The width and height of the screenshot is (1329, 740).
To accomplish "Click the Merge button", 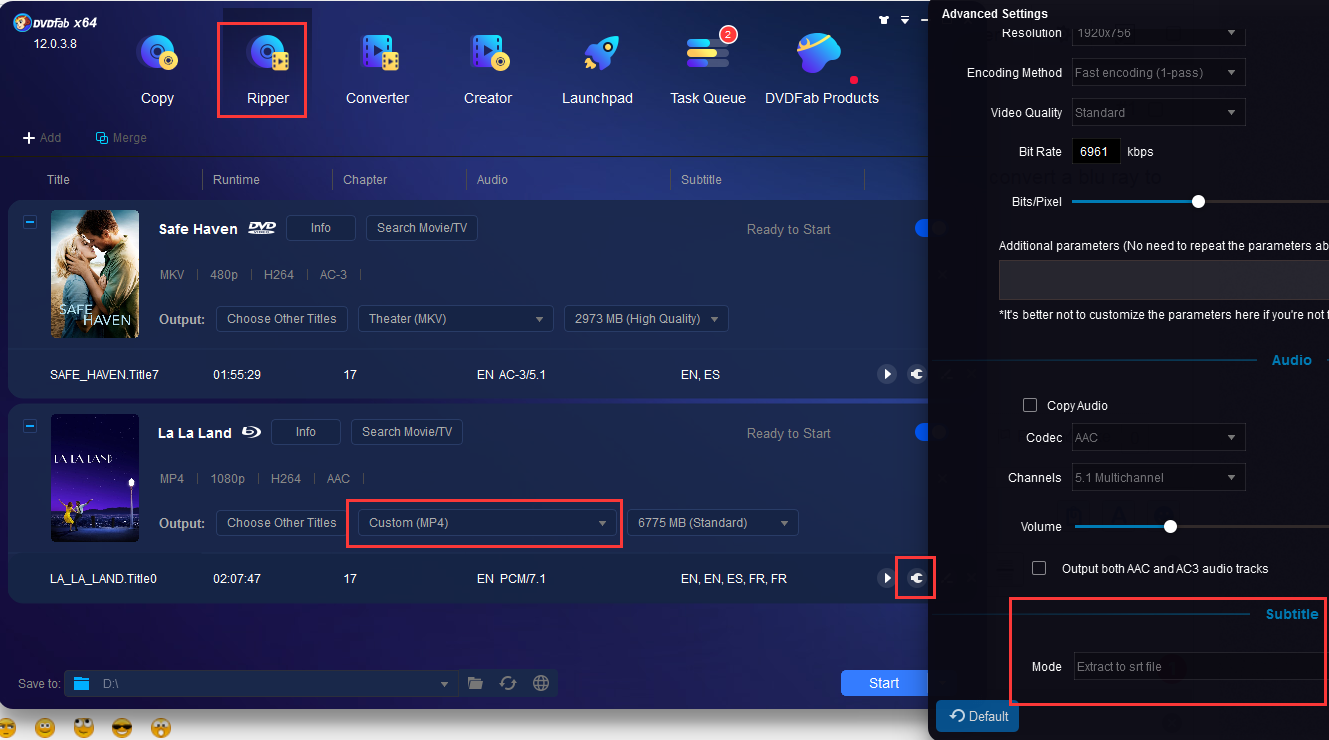I will click(x=121, y=138).
